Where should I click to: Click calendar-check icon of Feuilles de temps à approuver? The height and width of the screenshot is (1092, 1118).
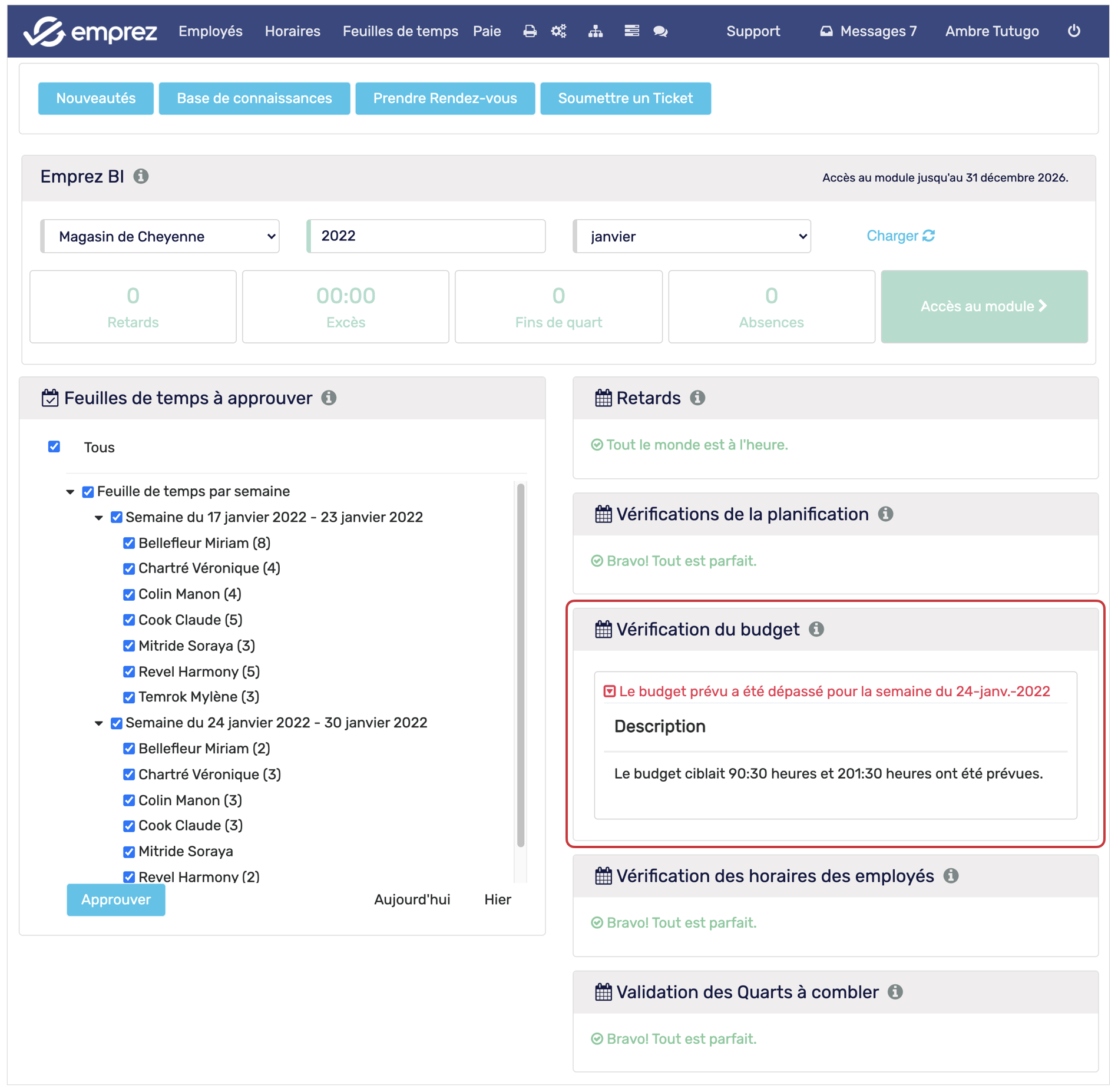[50, 398]
